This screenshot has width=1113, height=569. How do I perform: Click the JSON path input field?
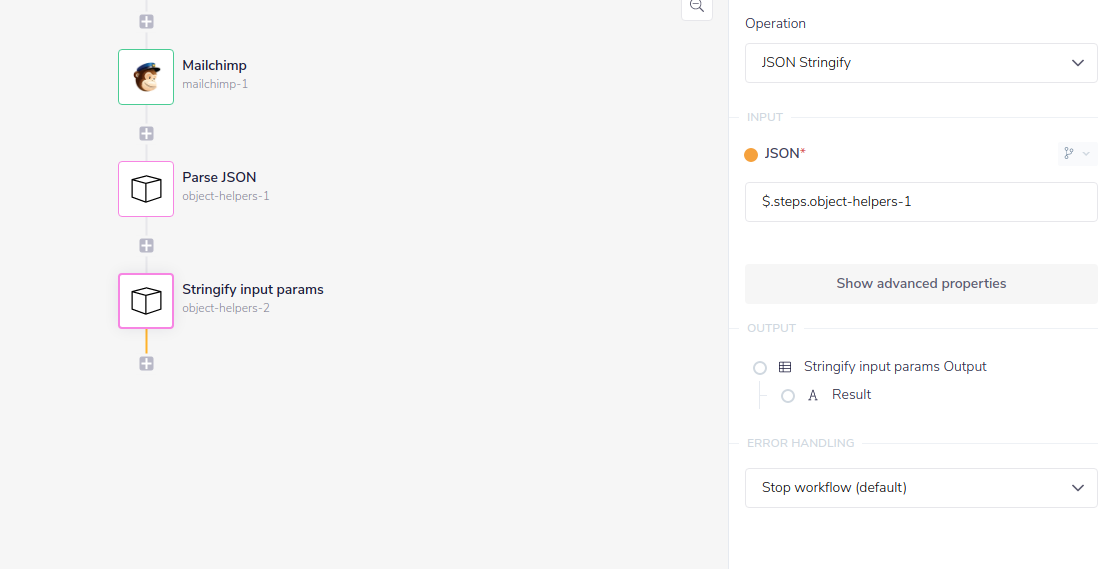point(921,202)
